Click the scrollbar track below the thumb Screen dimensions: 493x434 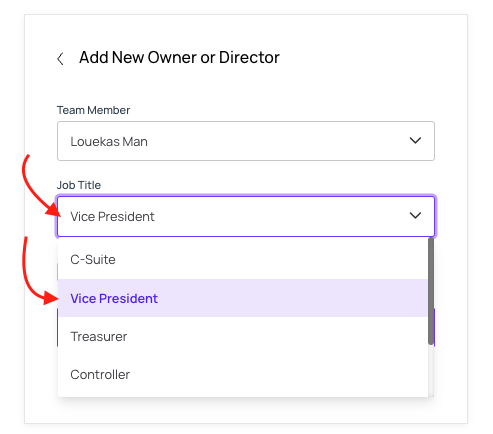click(431, 371)
